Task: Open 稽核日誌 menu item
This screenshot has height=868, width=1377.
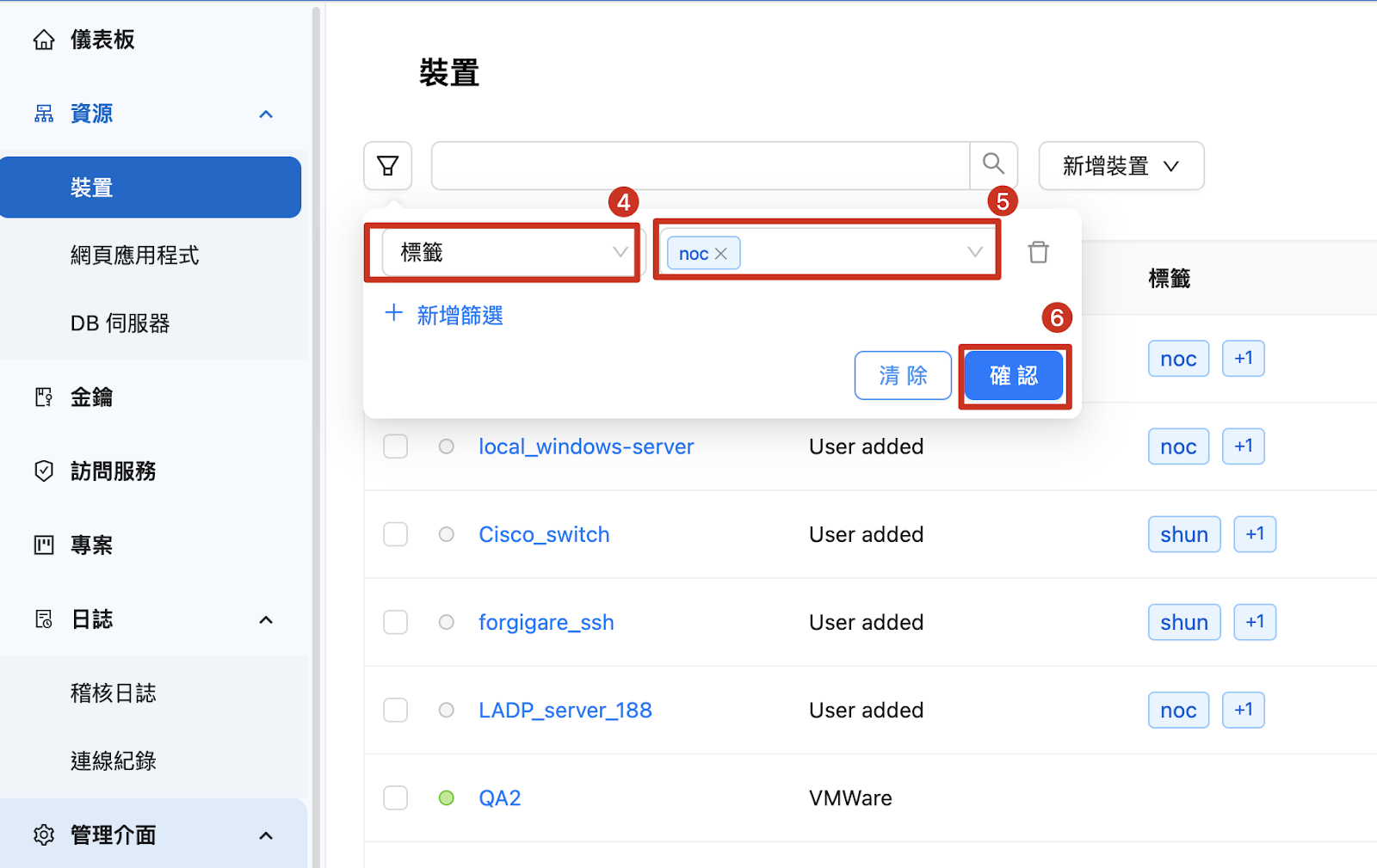Action: 113,693
